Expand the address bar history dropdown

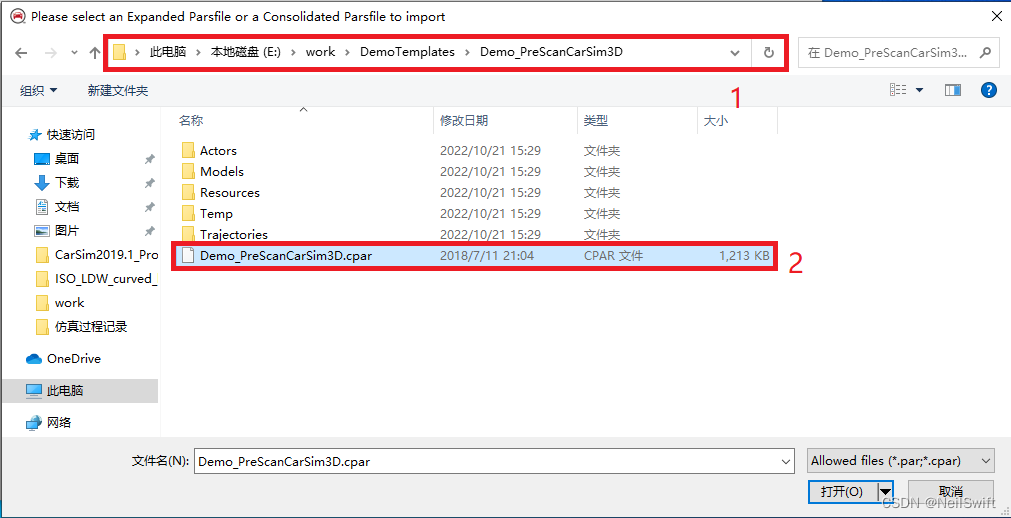click(x=734, y=53)
